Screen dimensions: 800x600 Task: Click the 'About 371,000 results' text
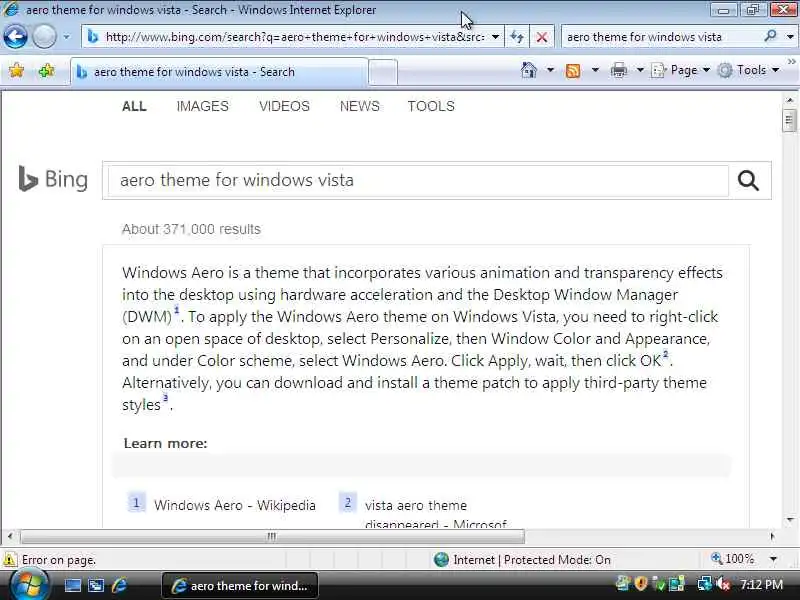point(191,229)
